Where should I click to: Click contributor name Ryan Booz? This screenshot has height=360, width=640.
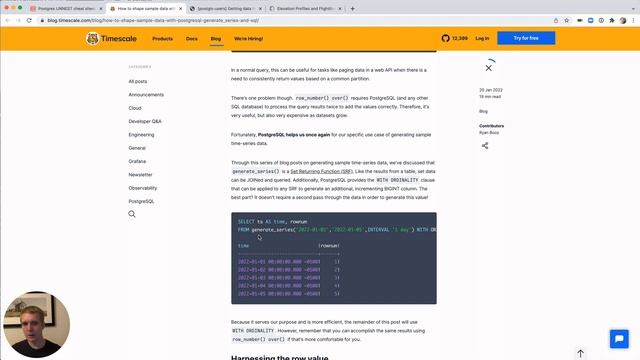pos(489,133)
